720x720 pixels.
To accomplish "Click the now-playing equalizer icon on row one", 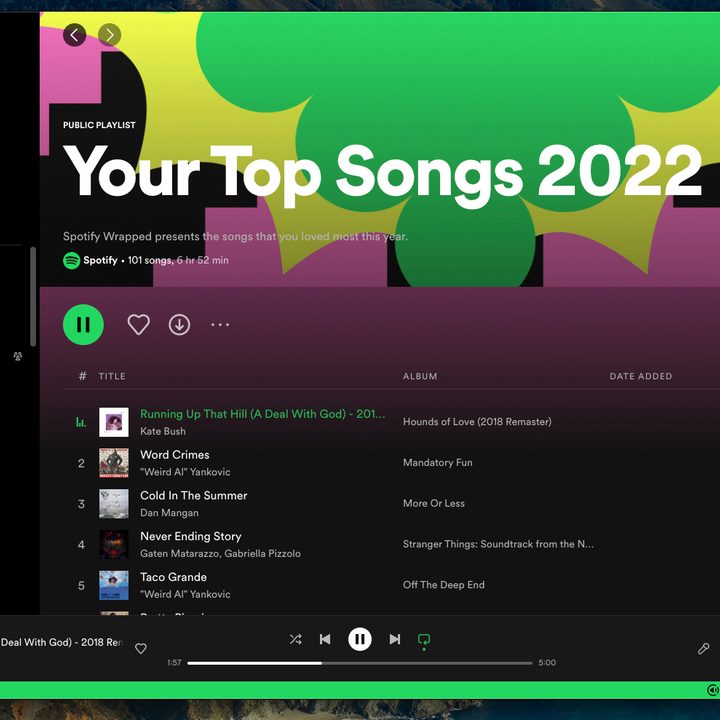I will (81, 422).
